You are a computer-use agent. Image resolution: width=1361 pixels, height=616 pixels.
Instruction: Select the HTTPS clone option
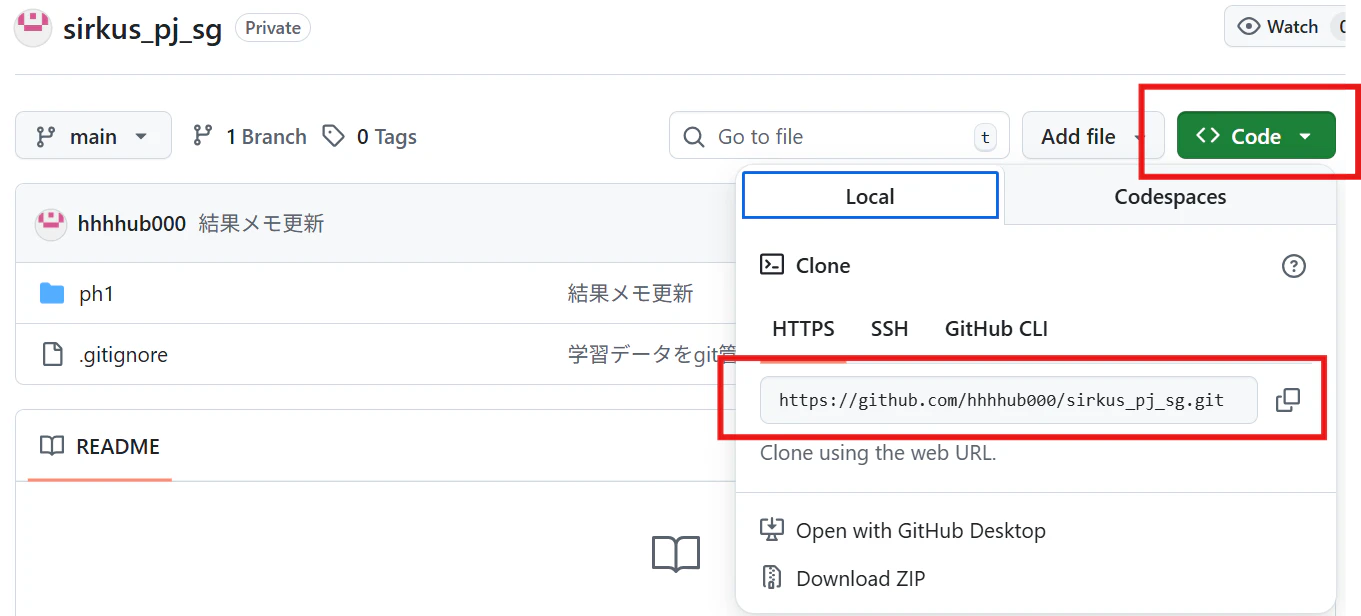click(x=803, y=329)
